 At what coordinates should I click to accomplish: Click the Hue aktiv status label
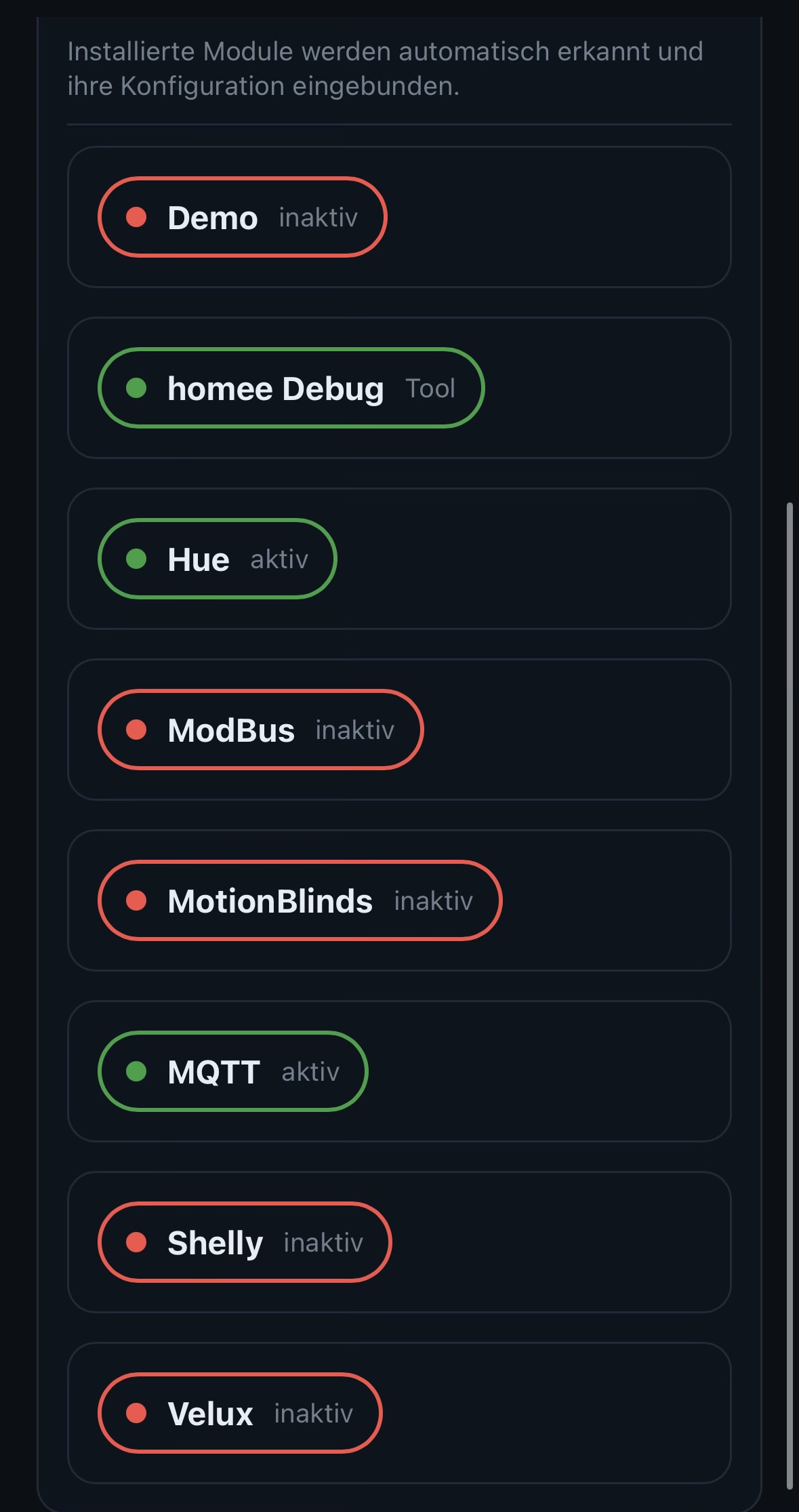click(279, 559)
